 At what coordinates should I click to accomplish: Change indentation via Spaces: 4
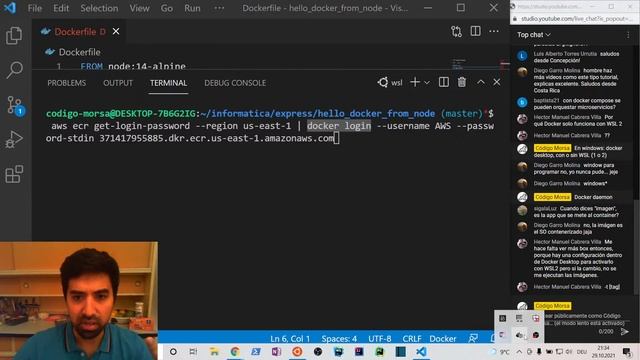[339, 339]
